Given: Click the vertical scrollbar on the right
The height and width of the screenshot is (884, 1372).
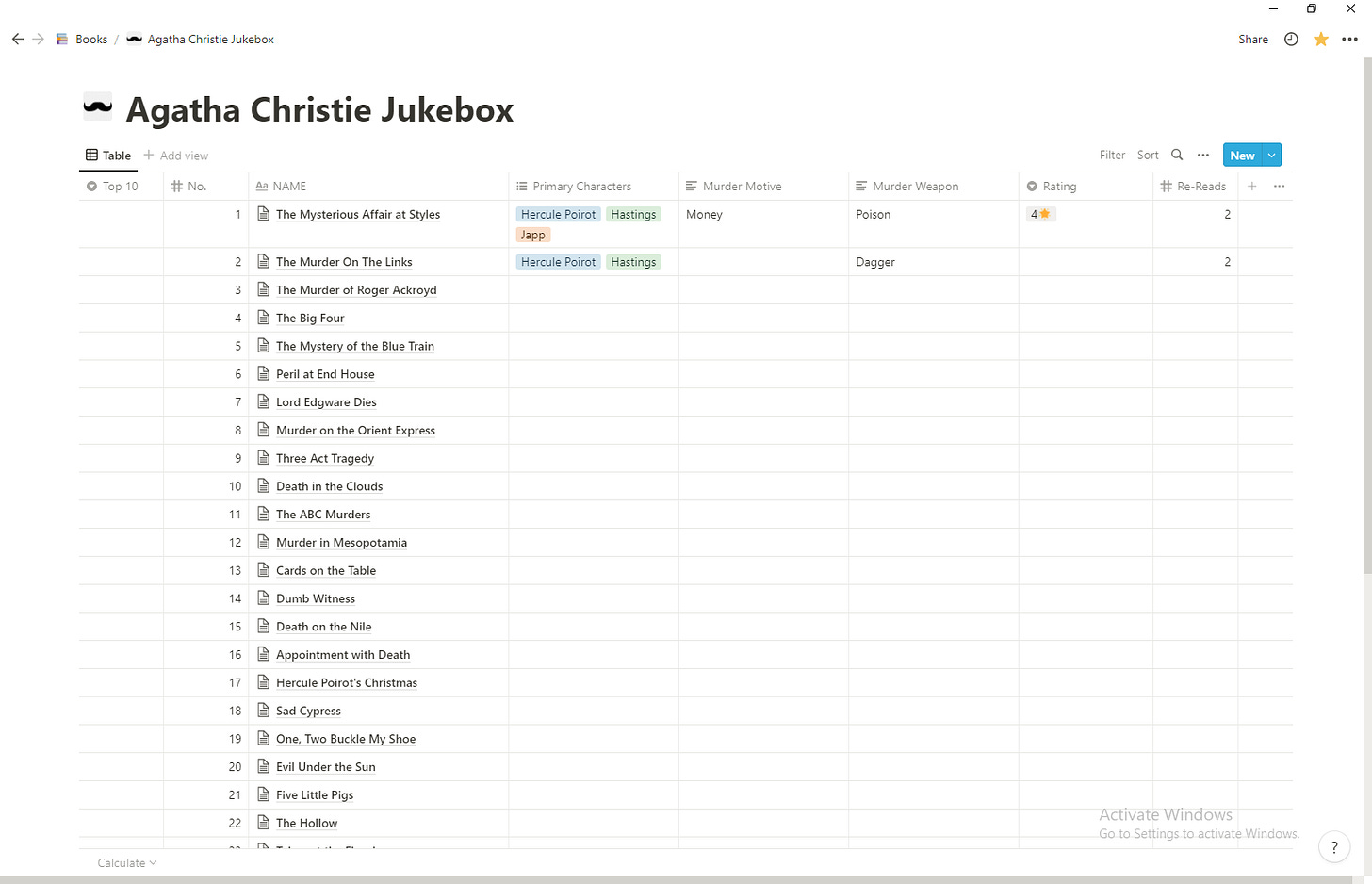Looking at the screenshot, I should [x=1366, y=316].
